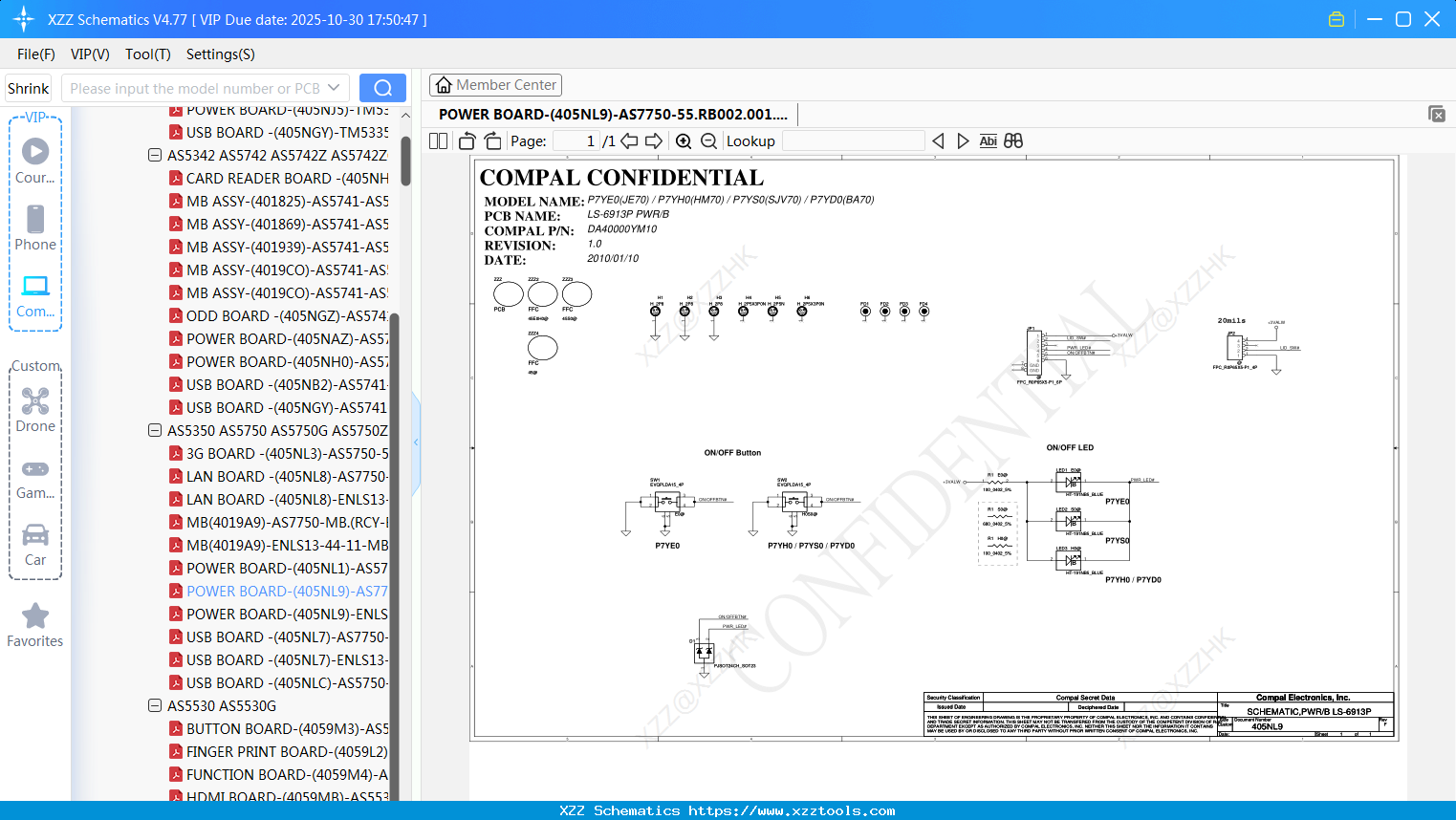Rotate the schematic page clockwise
1456x820 pixels.
click(492, 141)
